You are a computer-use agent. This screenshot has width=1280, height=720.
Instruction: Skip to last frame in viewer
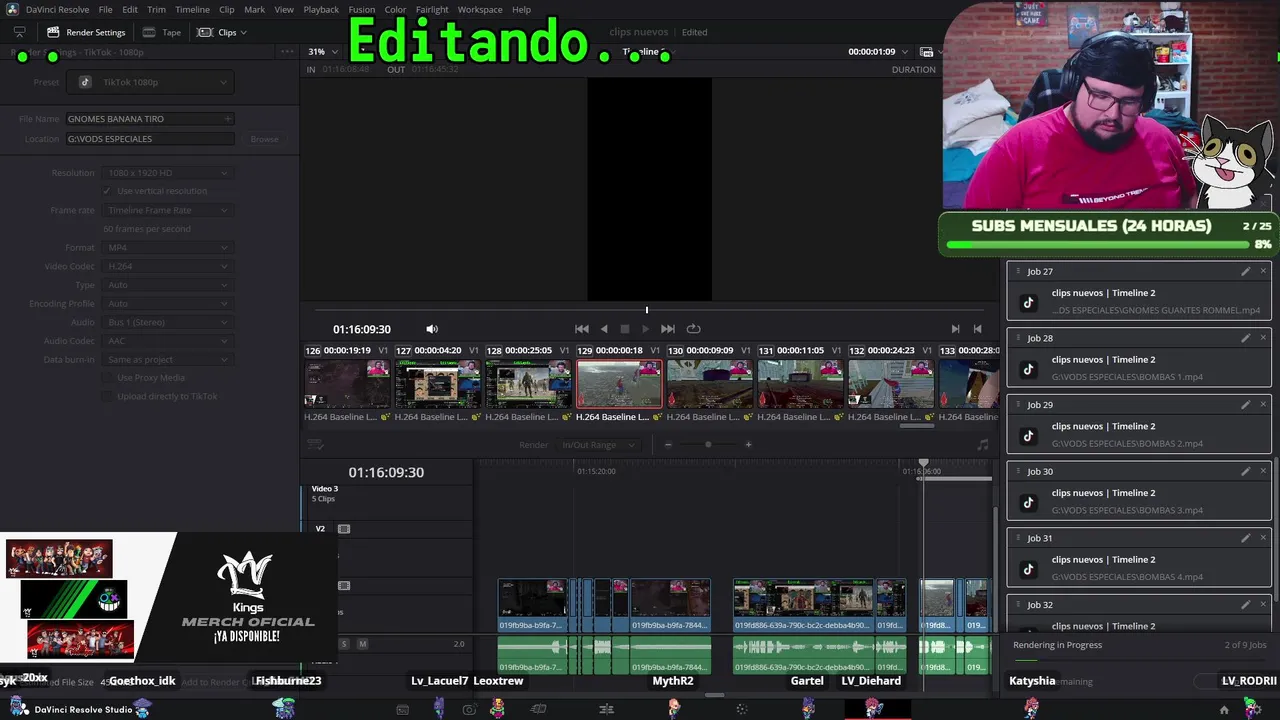(667, 329)
